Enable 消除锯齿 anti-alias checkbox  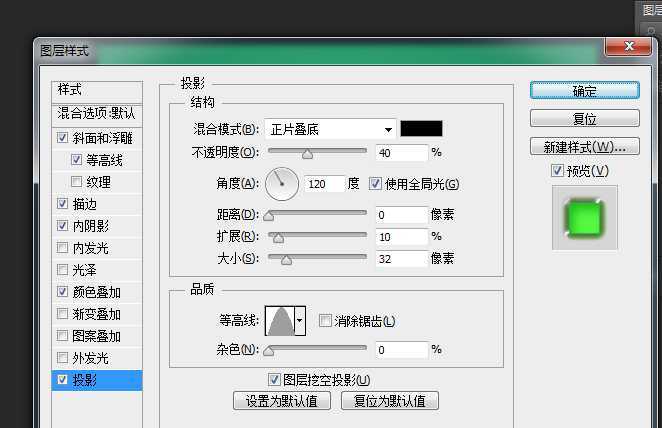point(325,321)
